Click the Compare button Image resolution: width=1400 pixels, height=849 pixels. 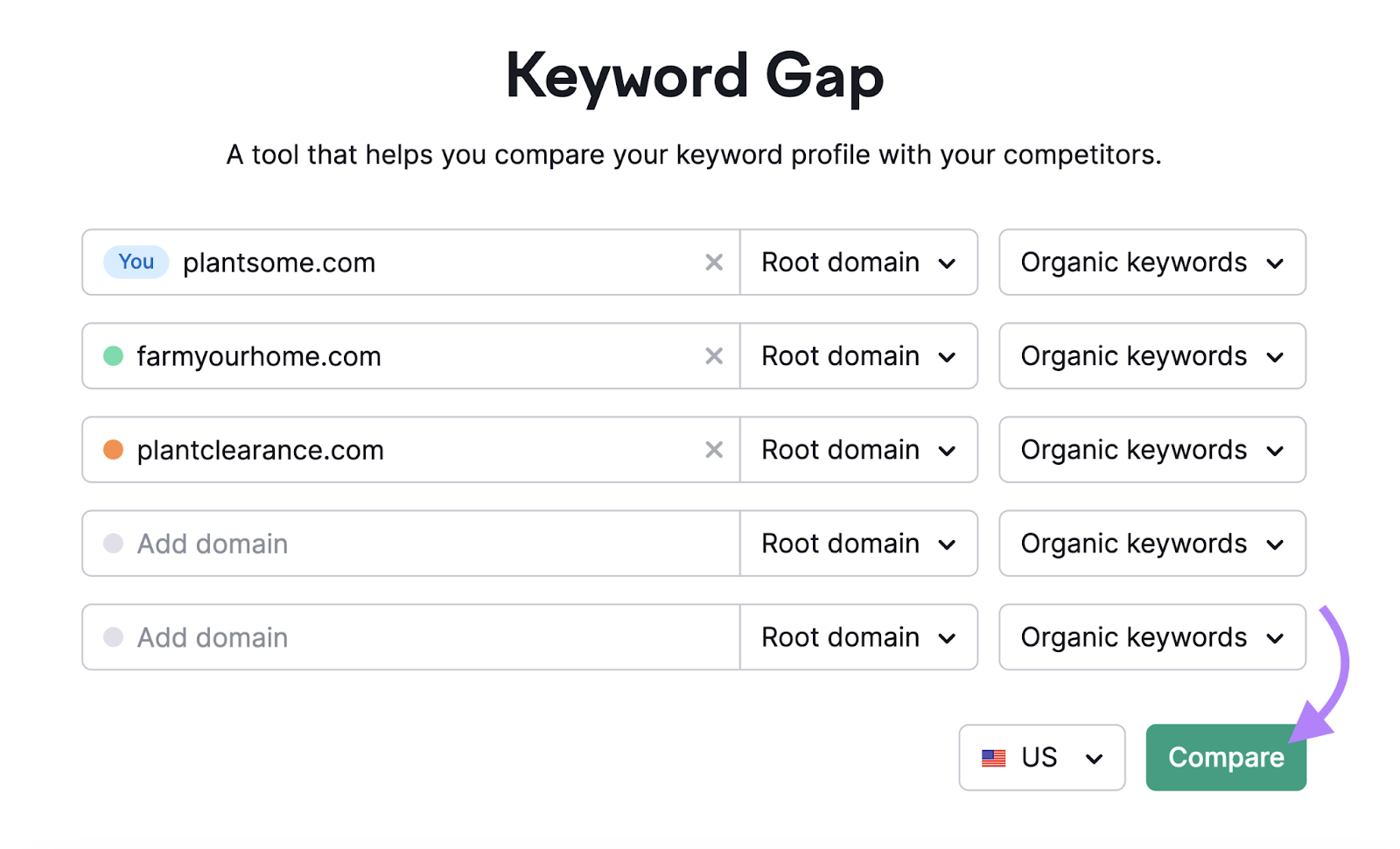coord(1225,757)
